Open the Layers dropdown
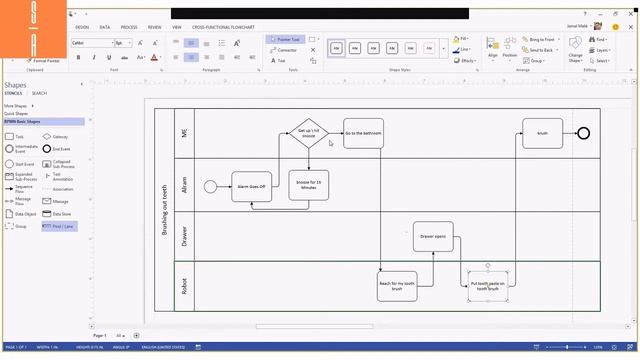The width and height of the screenshot is (640, 360). (x=600, y=50)
